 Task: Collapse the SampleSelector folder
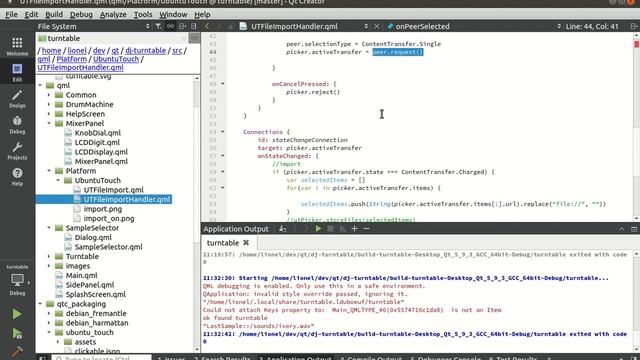click(x=49, y=228)
